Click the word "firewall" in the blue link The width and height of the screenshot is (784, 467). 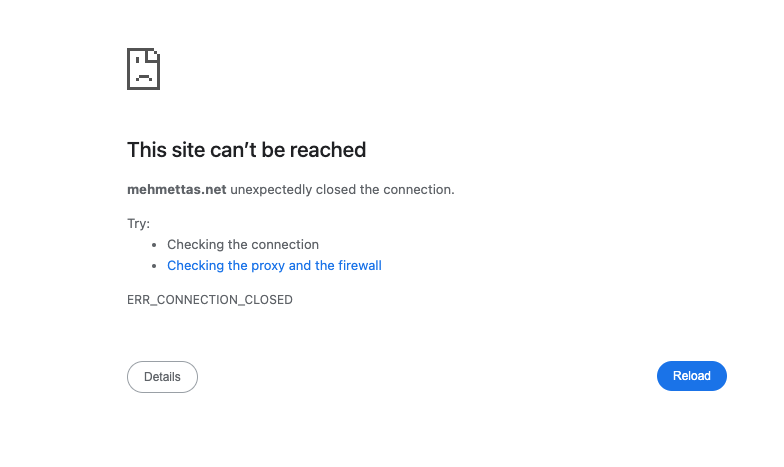pyautogui.click(x=360, y=266)
